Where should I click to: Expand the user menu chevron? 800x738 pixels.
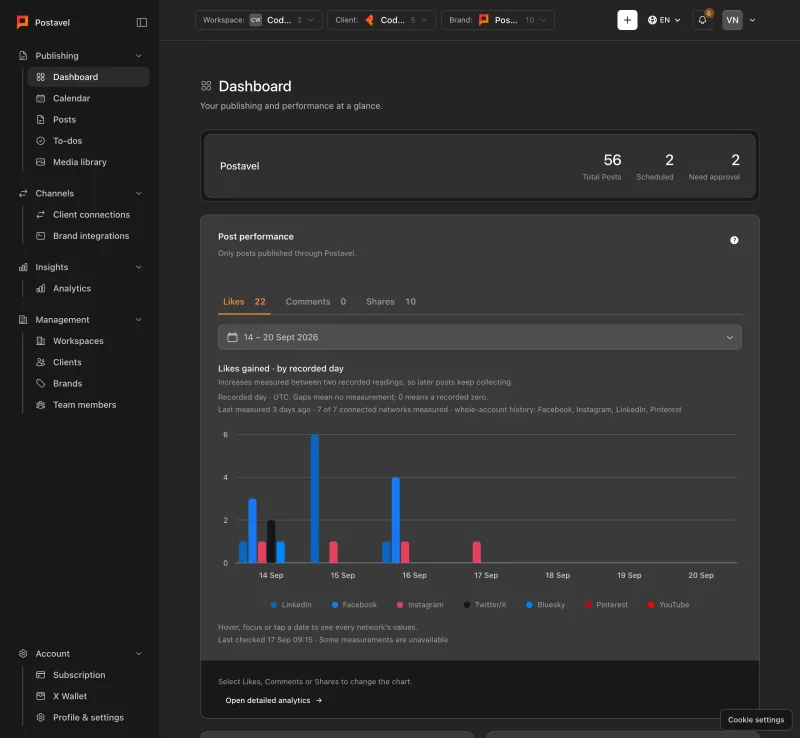tap(752, 20)
